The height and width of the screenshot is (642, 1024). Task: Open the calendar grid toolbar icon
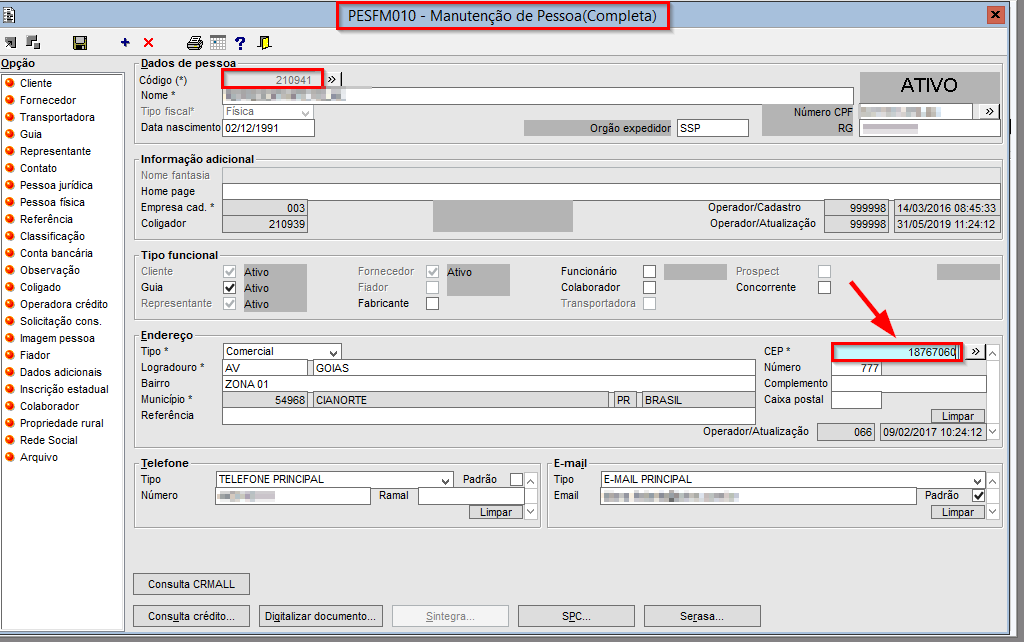pos(218,43)
